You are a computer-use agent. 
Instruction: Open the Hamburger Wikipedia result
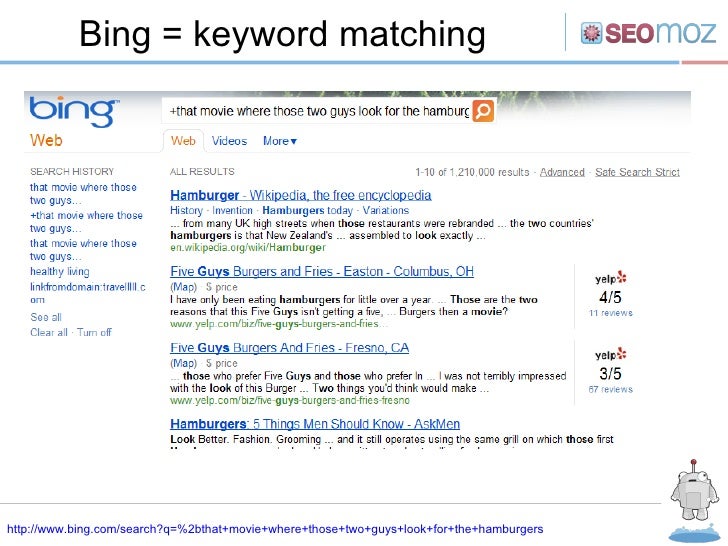tap(300, 196)
